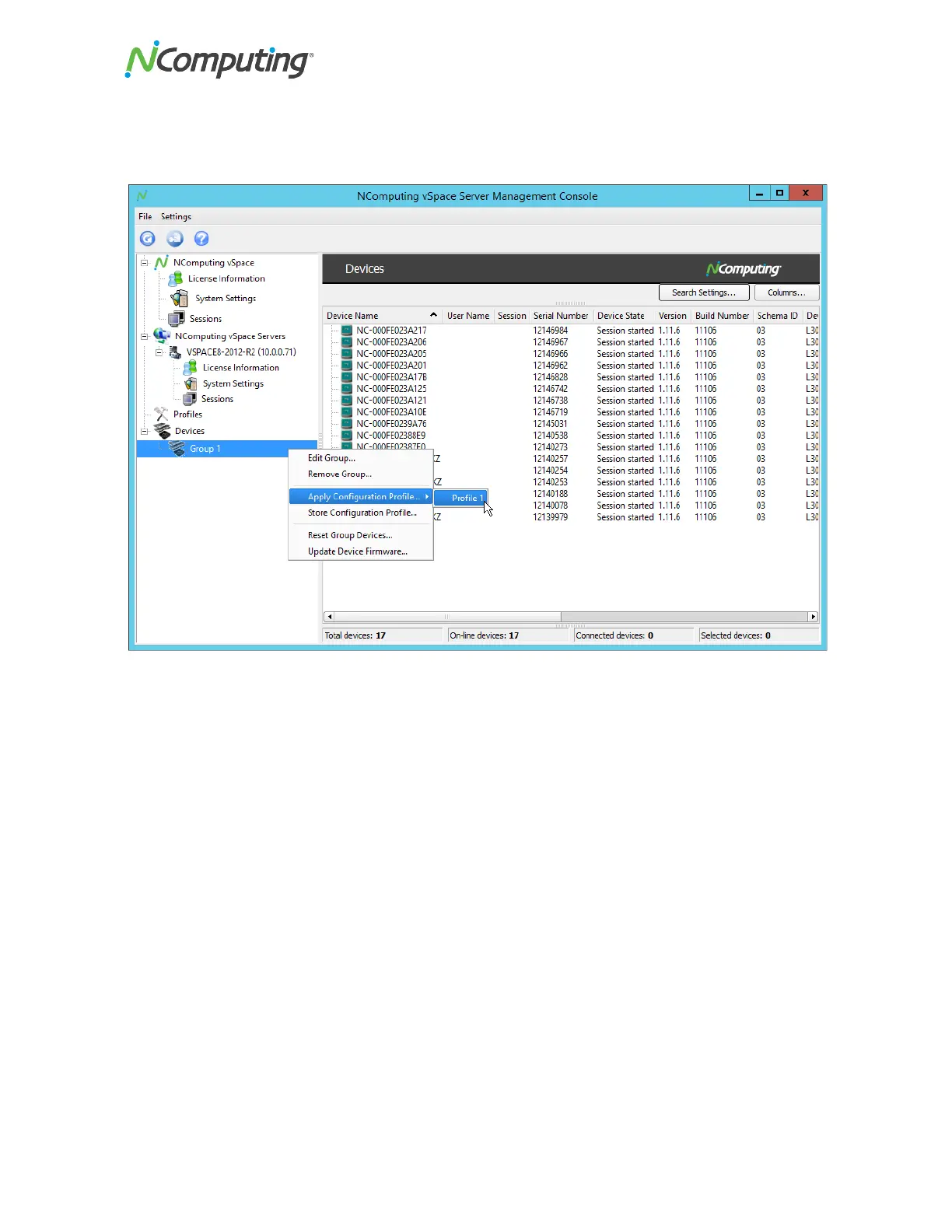Sort by Device State column header
This screenshot has width=952, height=1232.
point(624,316)
